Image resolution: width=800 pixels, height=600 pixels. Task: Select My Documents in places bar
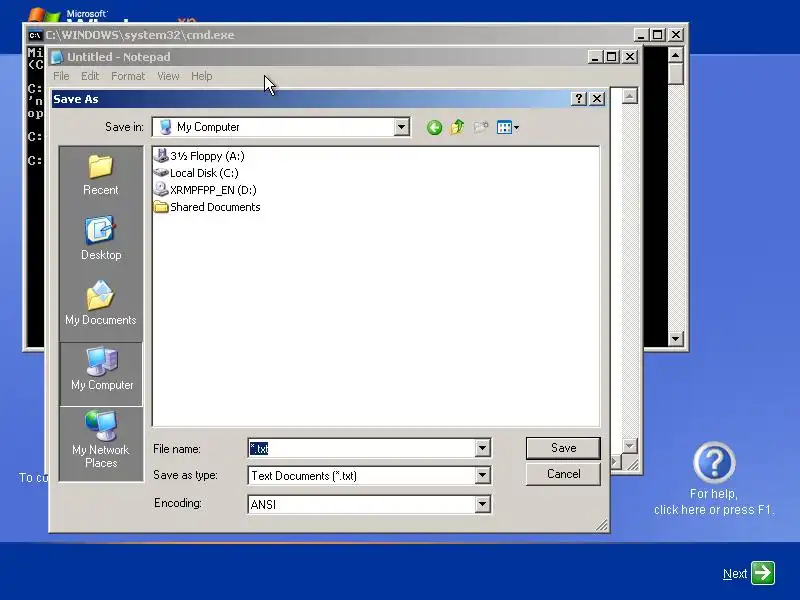[x=101, y=303]
